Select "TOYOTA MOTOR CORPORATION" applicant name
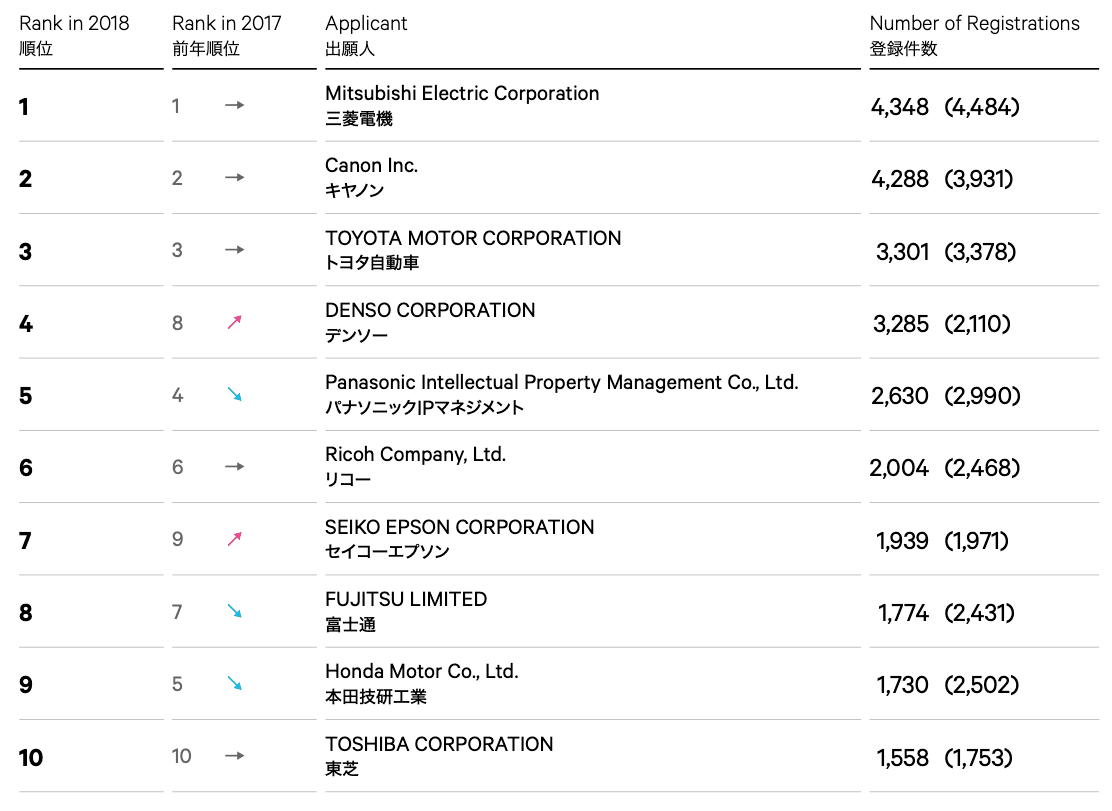This screenshot has width=1112, height=811. pyautogui.click(x=473, y=238)
